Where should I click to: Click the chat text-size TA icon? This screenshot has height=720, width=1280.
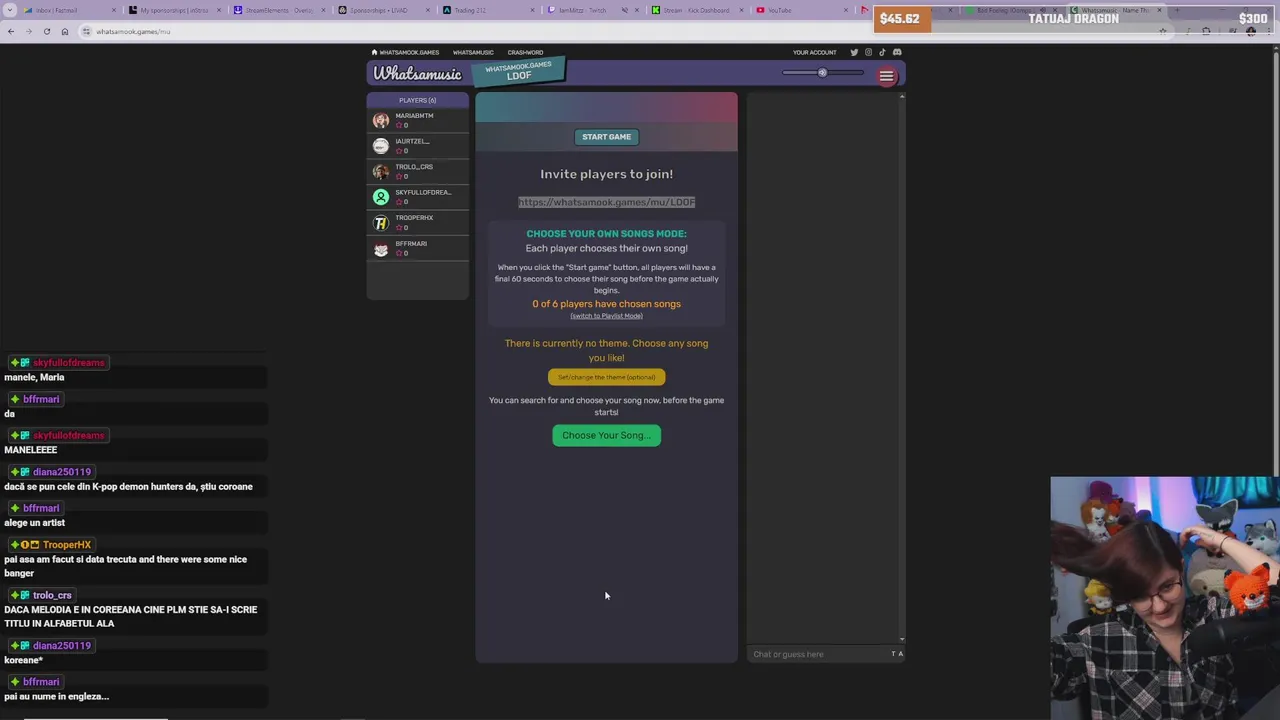coord(897,654)
